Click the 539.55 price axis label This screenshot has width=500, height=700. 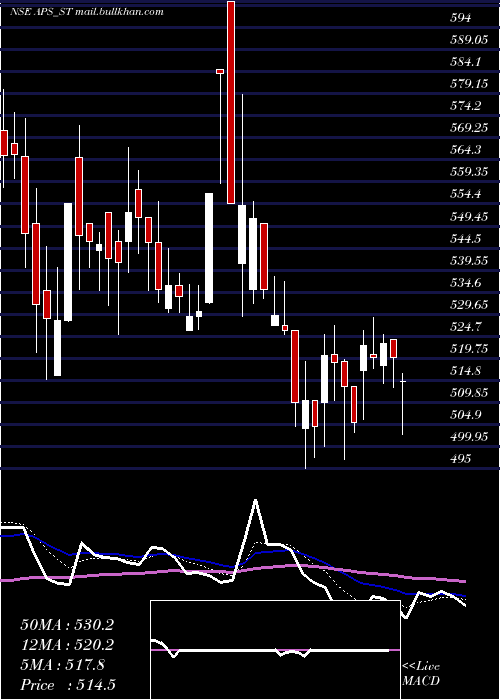(469, 260)
